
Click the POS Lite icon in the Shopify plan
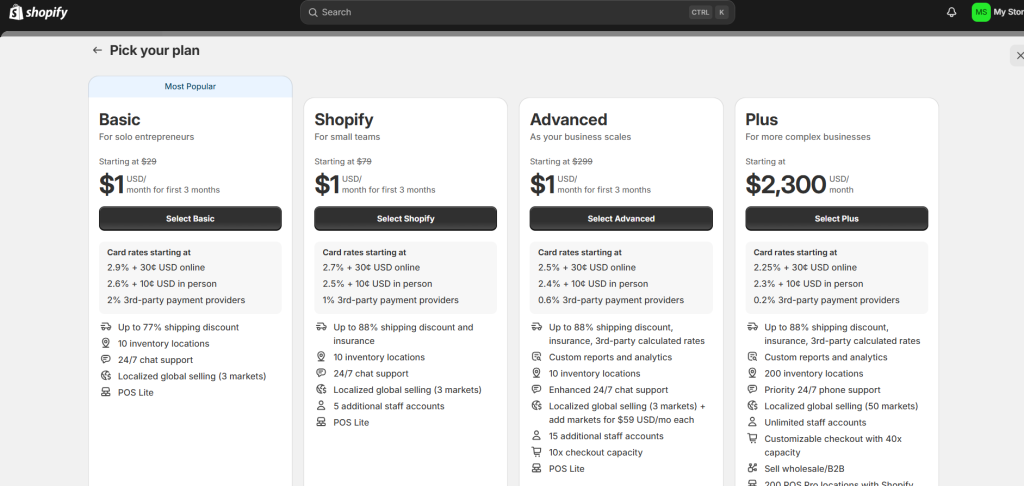[x=321, y=423]
